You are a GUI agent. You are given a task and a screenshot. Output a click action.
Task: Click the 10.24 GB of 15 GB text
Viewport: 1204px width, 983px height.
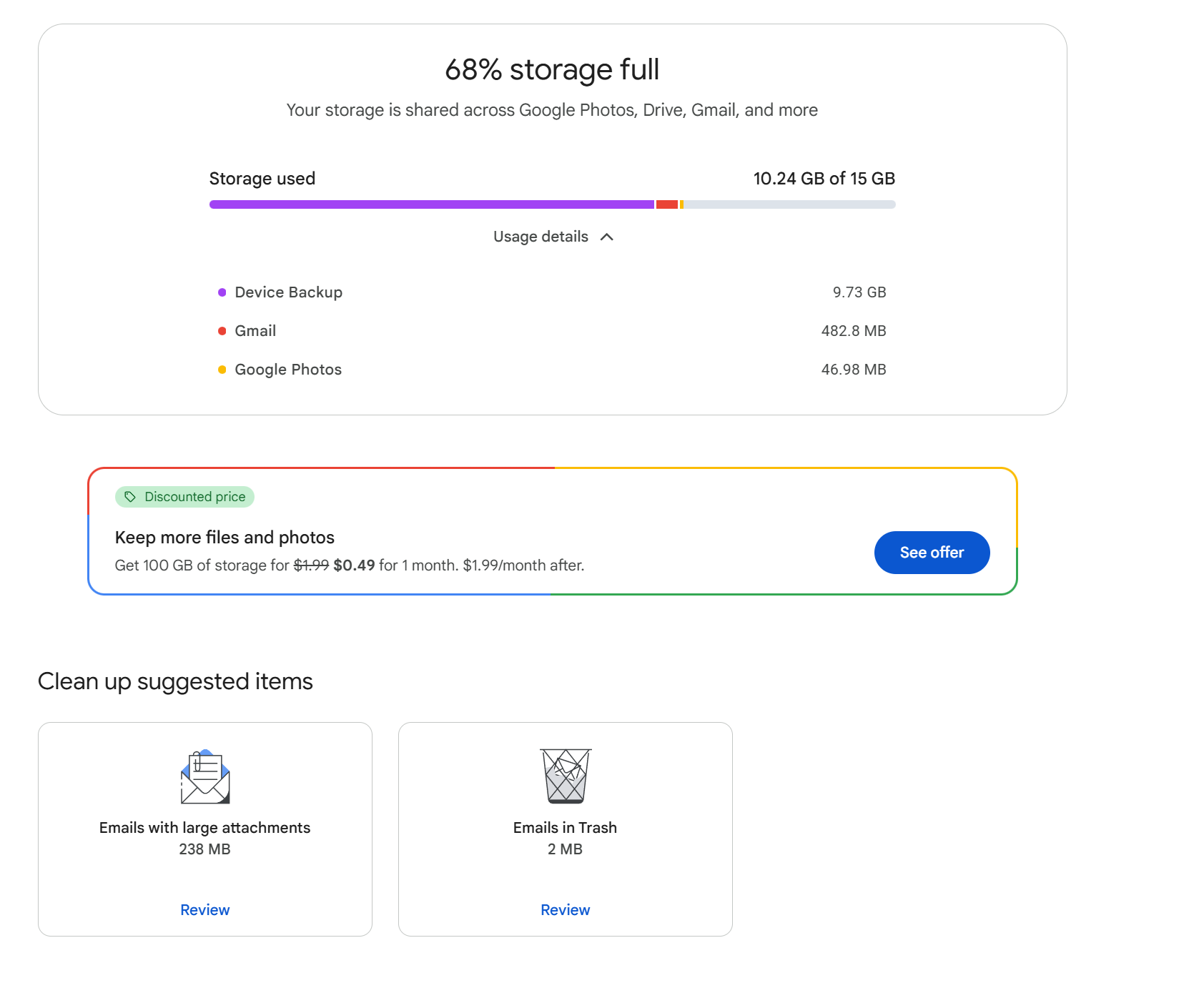(x=824, y=179)
